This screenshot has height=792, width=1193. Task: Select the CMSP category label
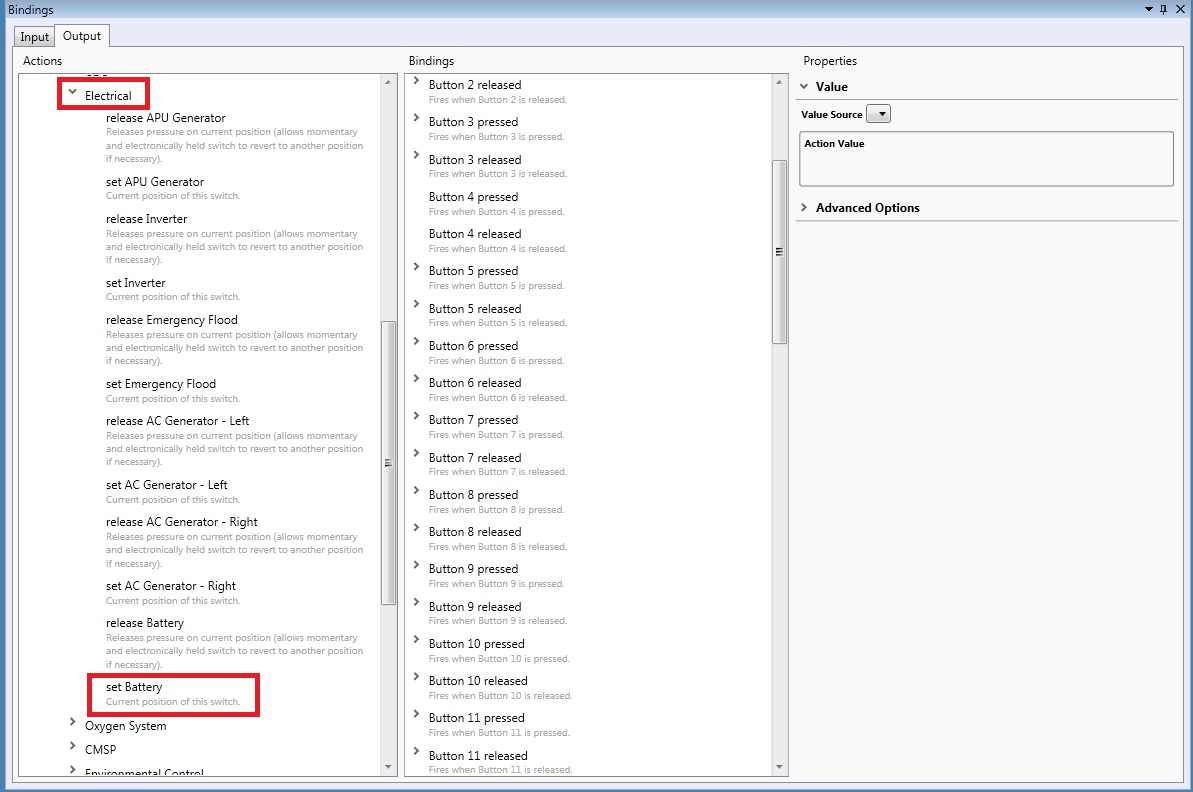tap(100, 749)
